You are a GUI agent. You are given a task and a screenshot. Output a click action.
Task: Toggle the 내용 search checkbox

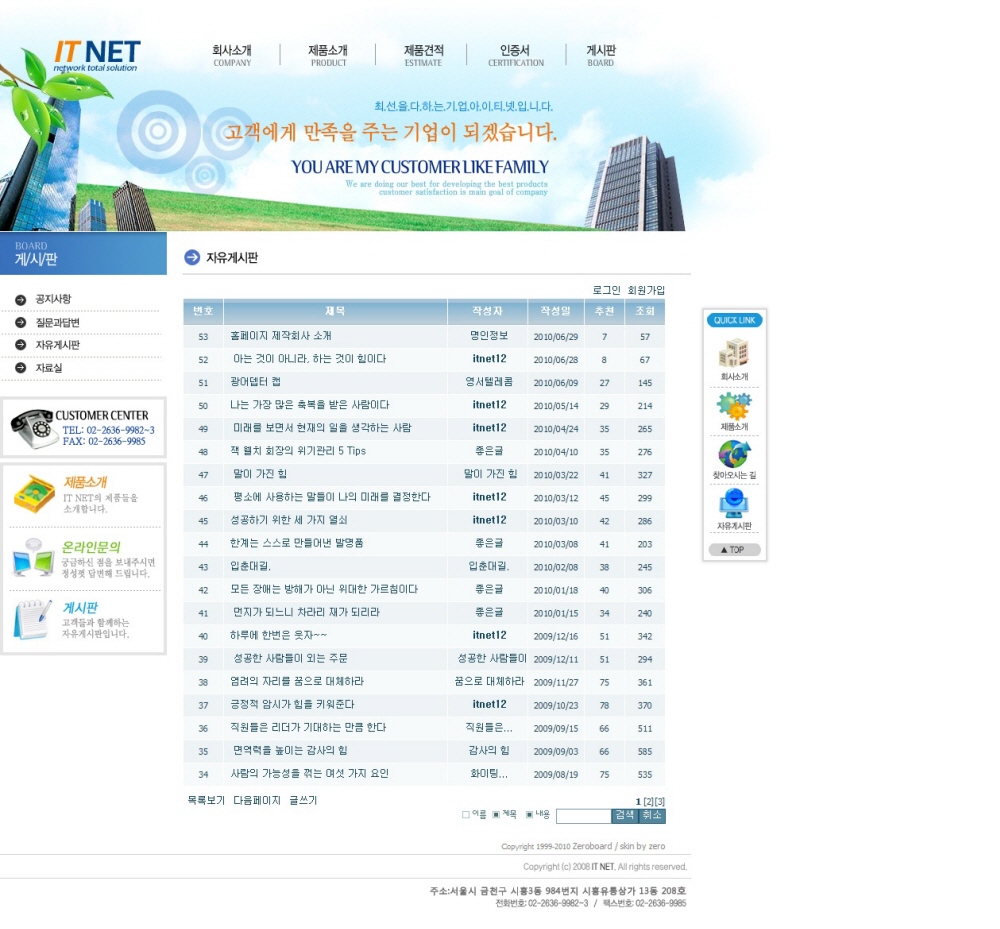(x=530, y=815)
